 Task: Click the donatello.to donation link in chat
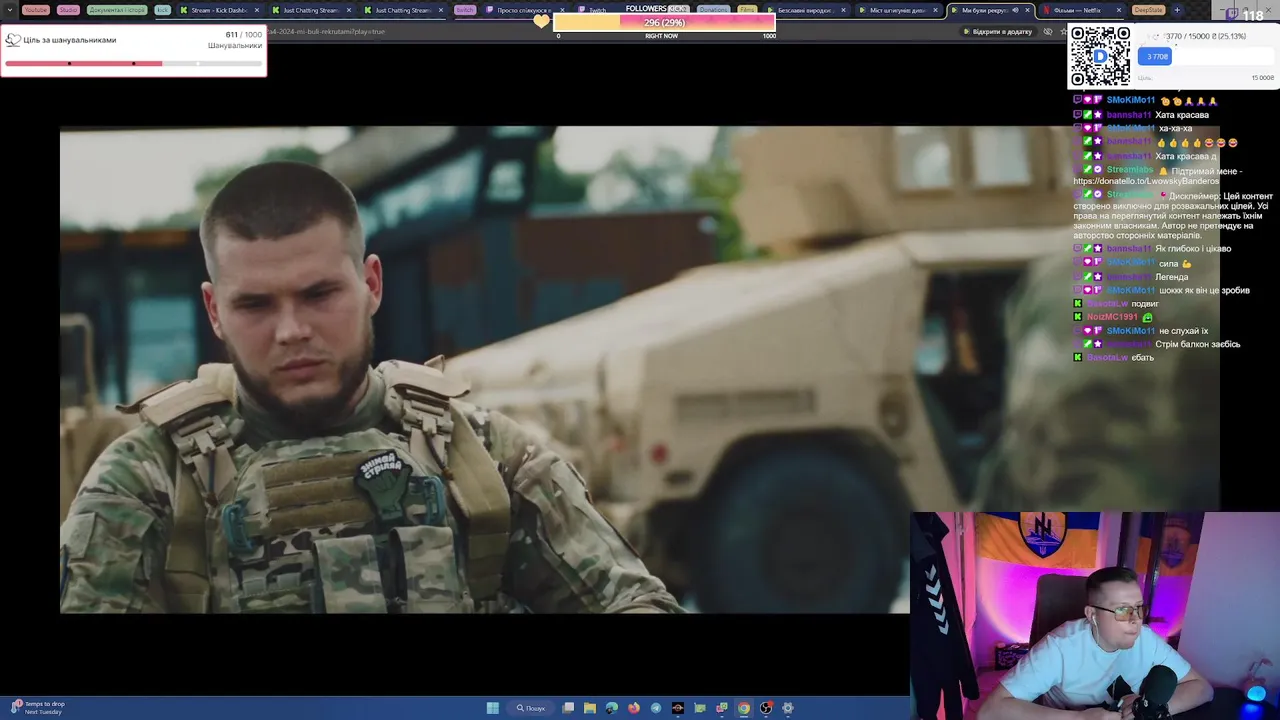1146,181
